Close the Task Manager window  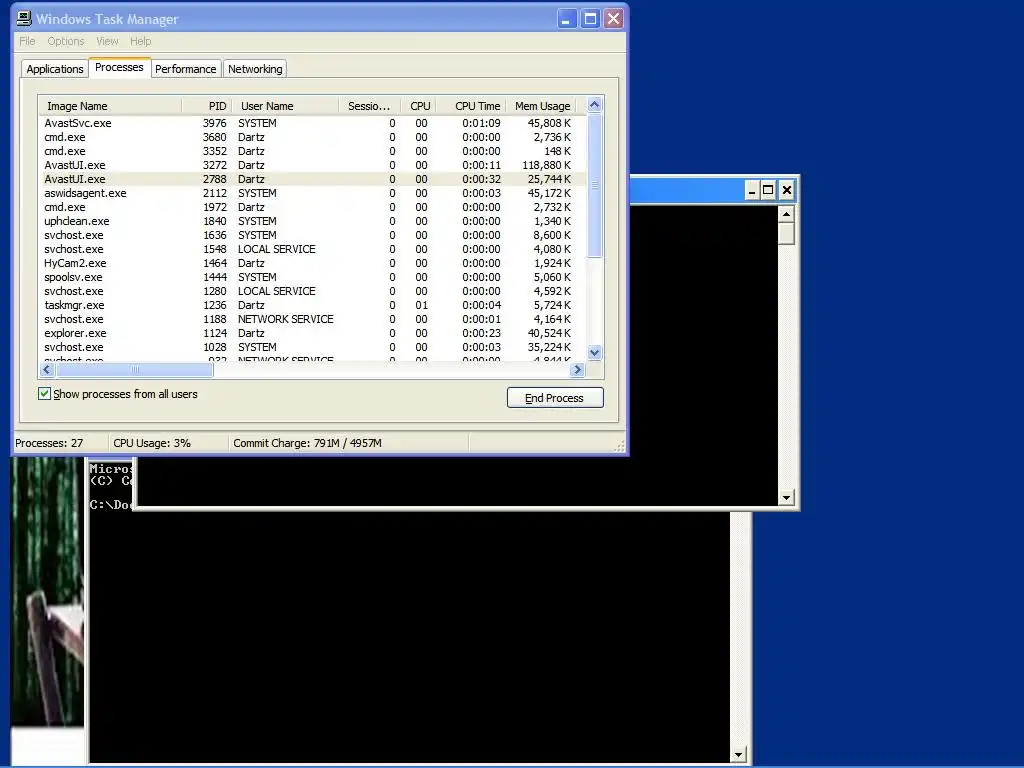(x=613, y=19)
